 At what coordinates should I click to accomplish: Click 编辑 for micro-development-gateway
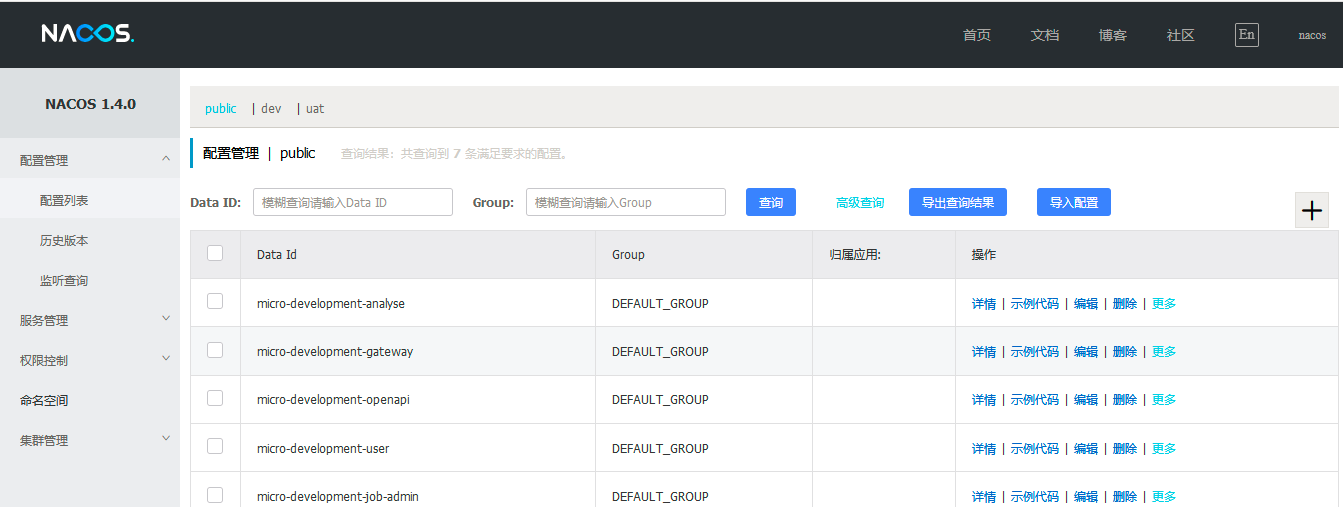[1086, 351]
